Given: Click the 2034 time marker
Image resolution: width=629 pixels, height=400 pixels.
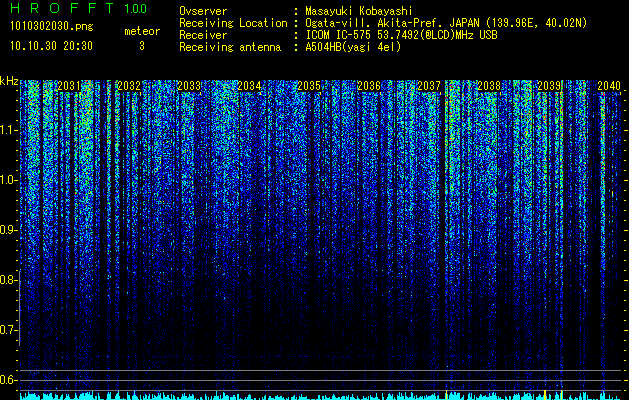Looking at the screenshot, I should 249,86.
